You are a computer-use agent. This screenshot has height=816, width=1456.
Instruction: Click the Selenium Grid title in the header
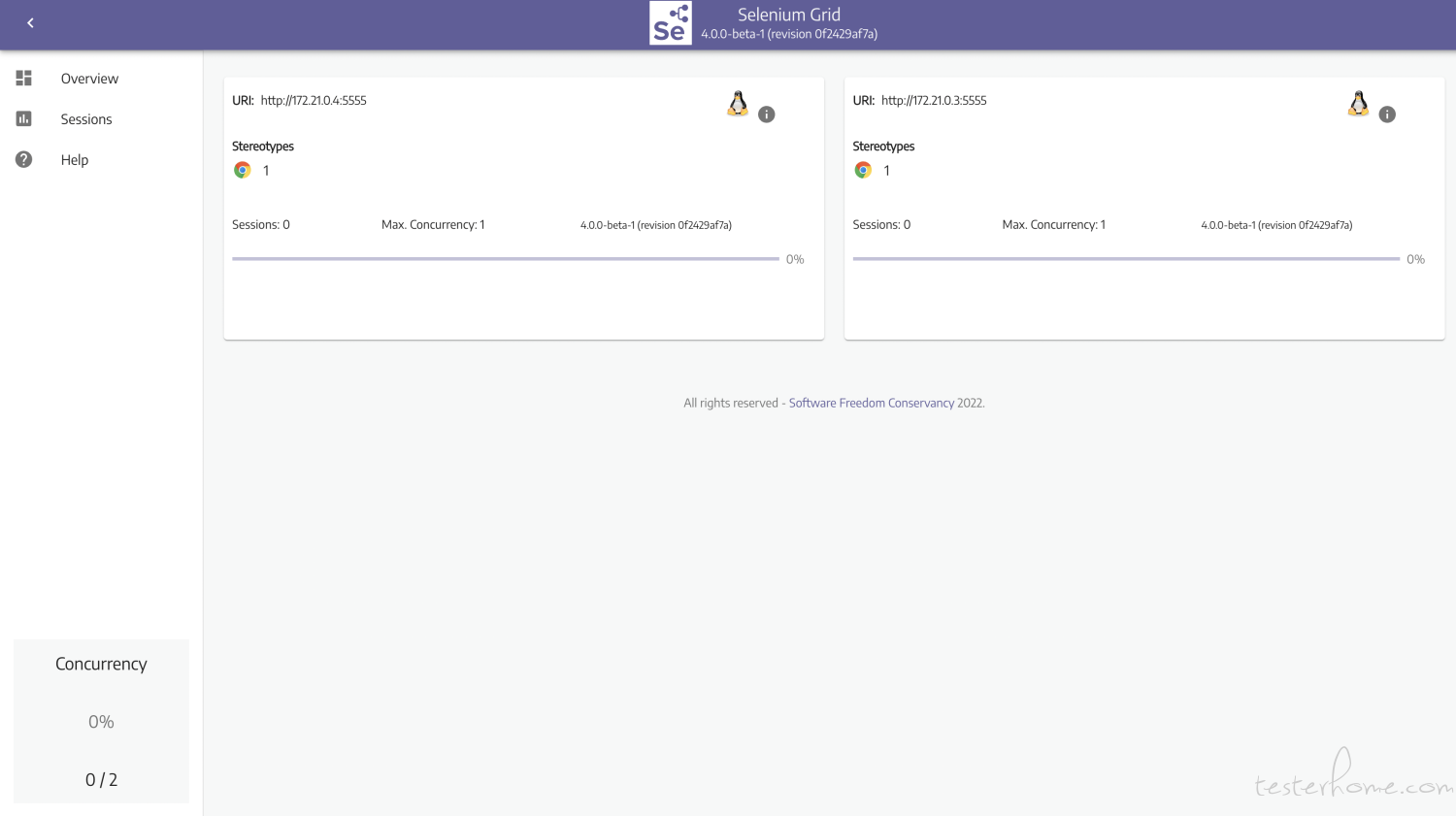[x=789, y=15]
